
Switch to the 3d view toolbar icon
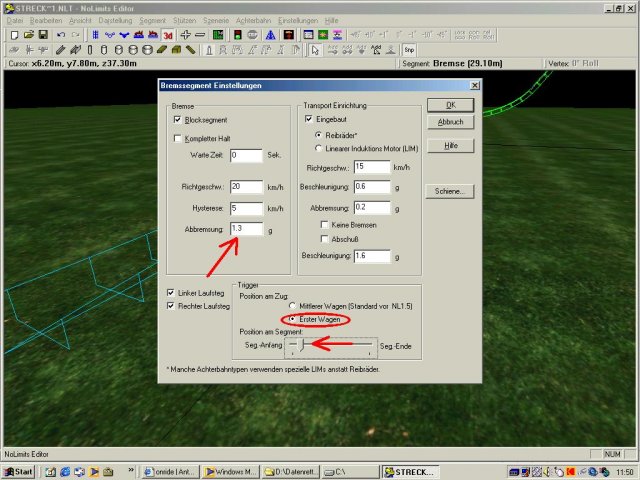pos(168,36)
